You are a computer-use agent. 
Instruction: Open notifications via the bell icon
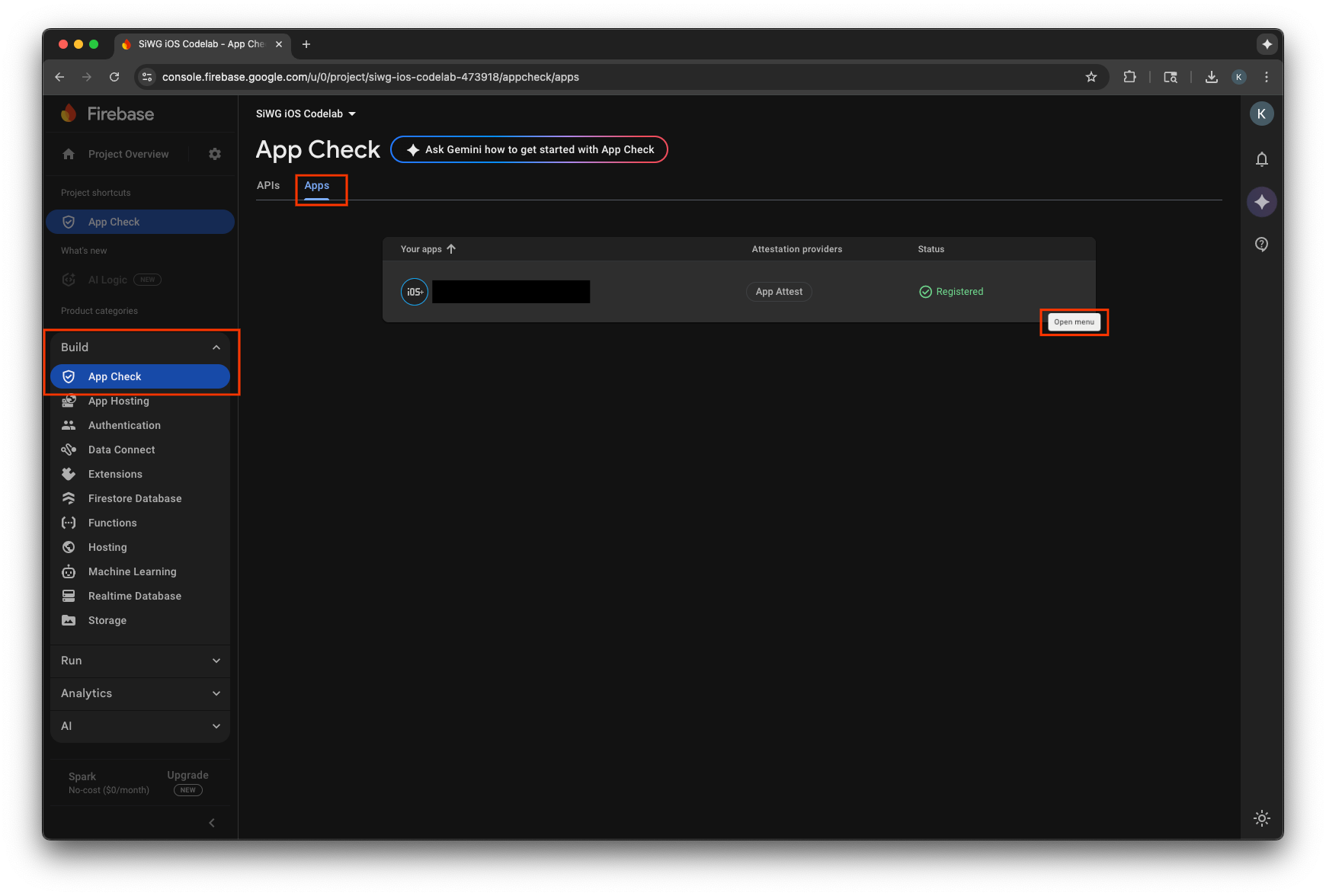[x=1262, y=159]
